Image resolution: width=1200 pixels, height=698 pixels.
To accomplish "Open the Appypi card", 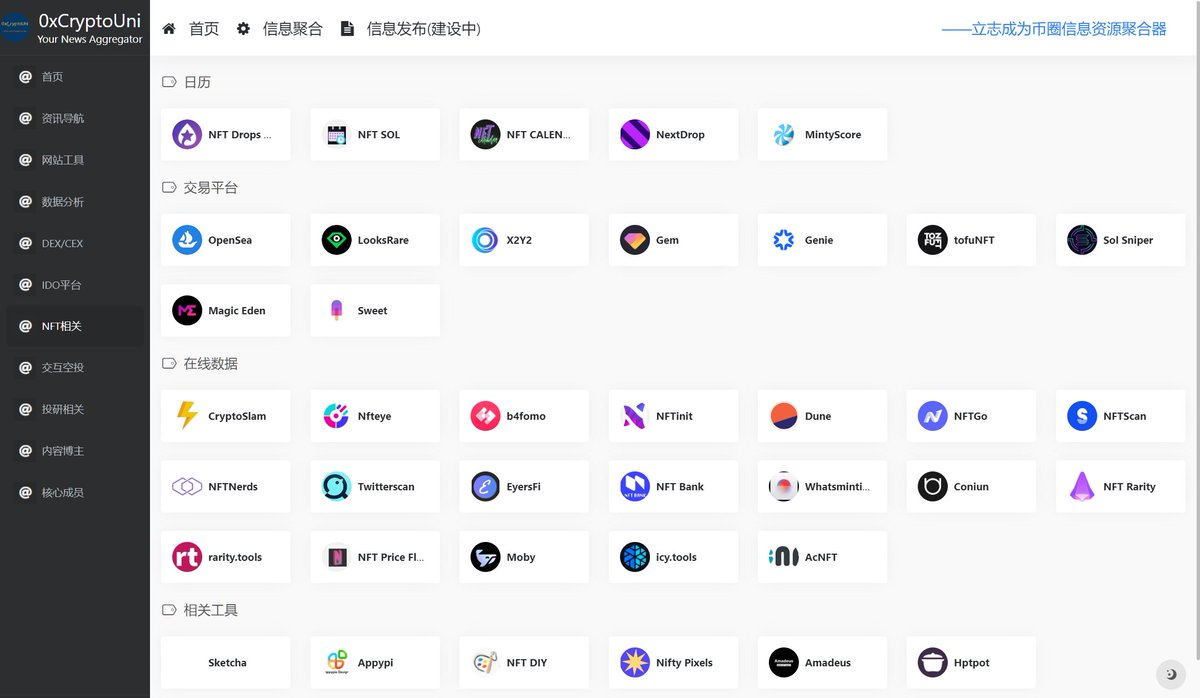I will [x=375, y=663].
